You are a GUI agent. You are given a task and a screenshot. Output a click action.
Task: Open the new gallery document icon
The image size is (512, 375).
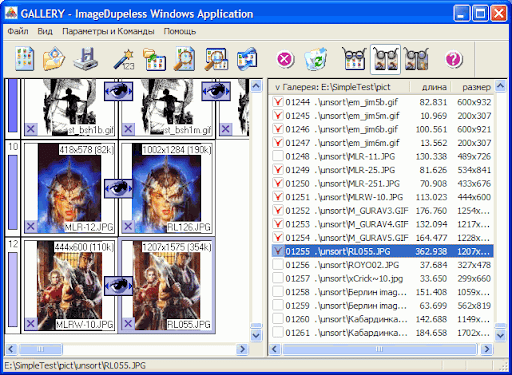25,59
